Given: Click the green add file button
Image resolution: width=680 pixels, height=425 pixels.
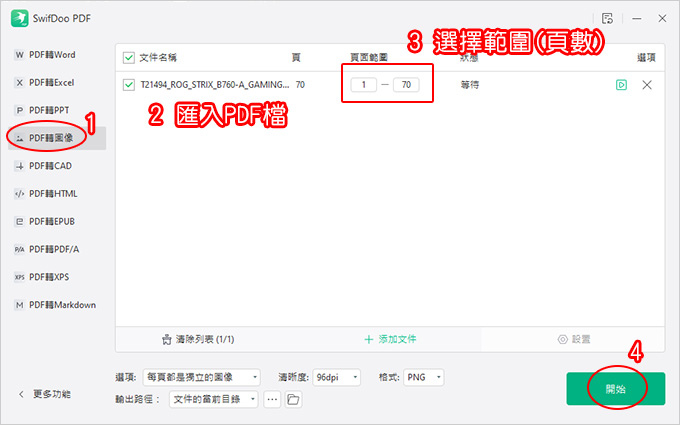Looking at the screenshot, I should point(390,339).
